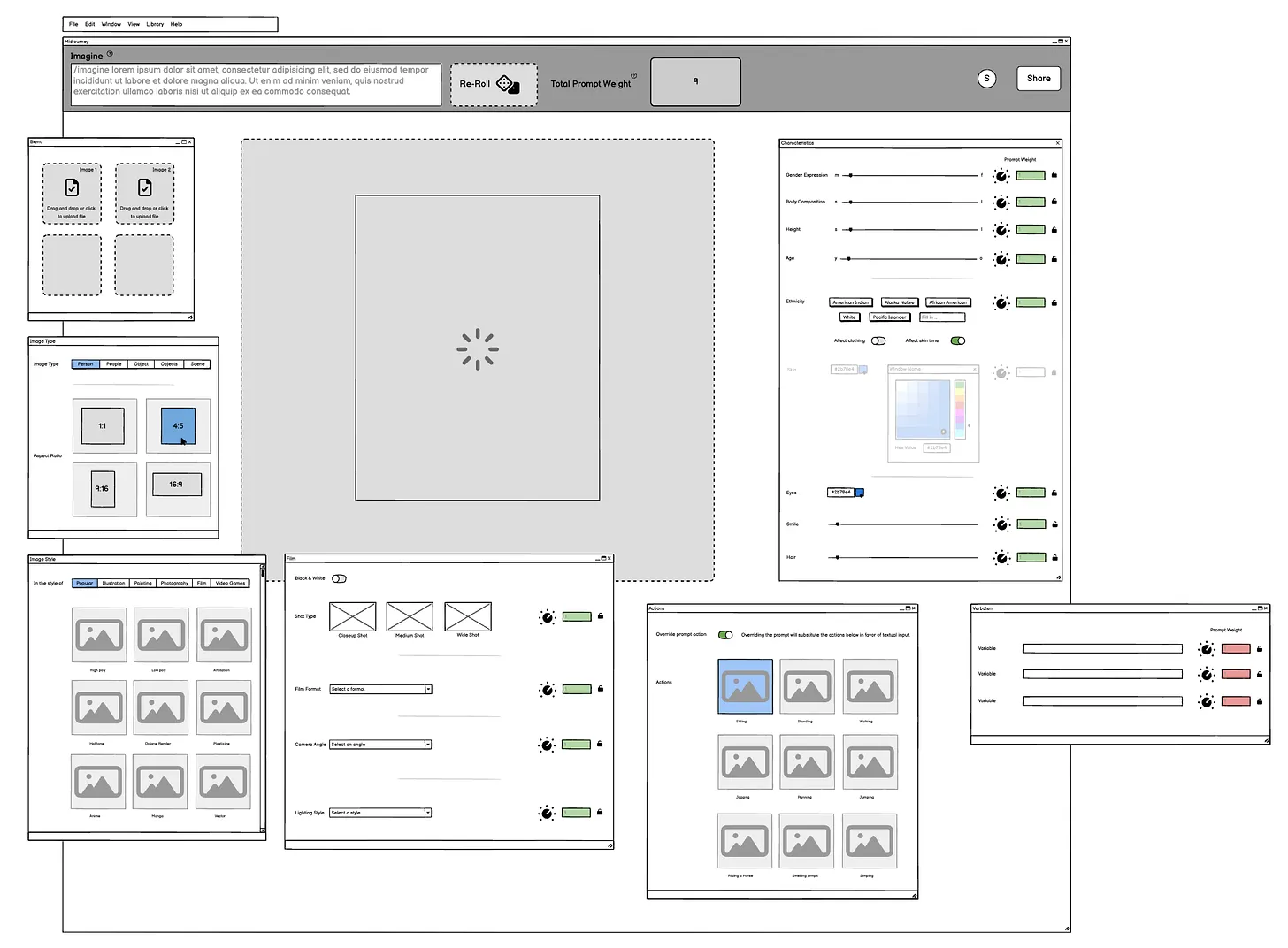Screen dimensions: 1288x948
Task: Select the Scene image type tab
Action: pos(197,364)
